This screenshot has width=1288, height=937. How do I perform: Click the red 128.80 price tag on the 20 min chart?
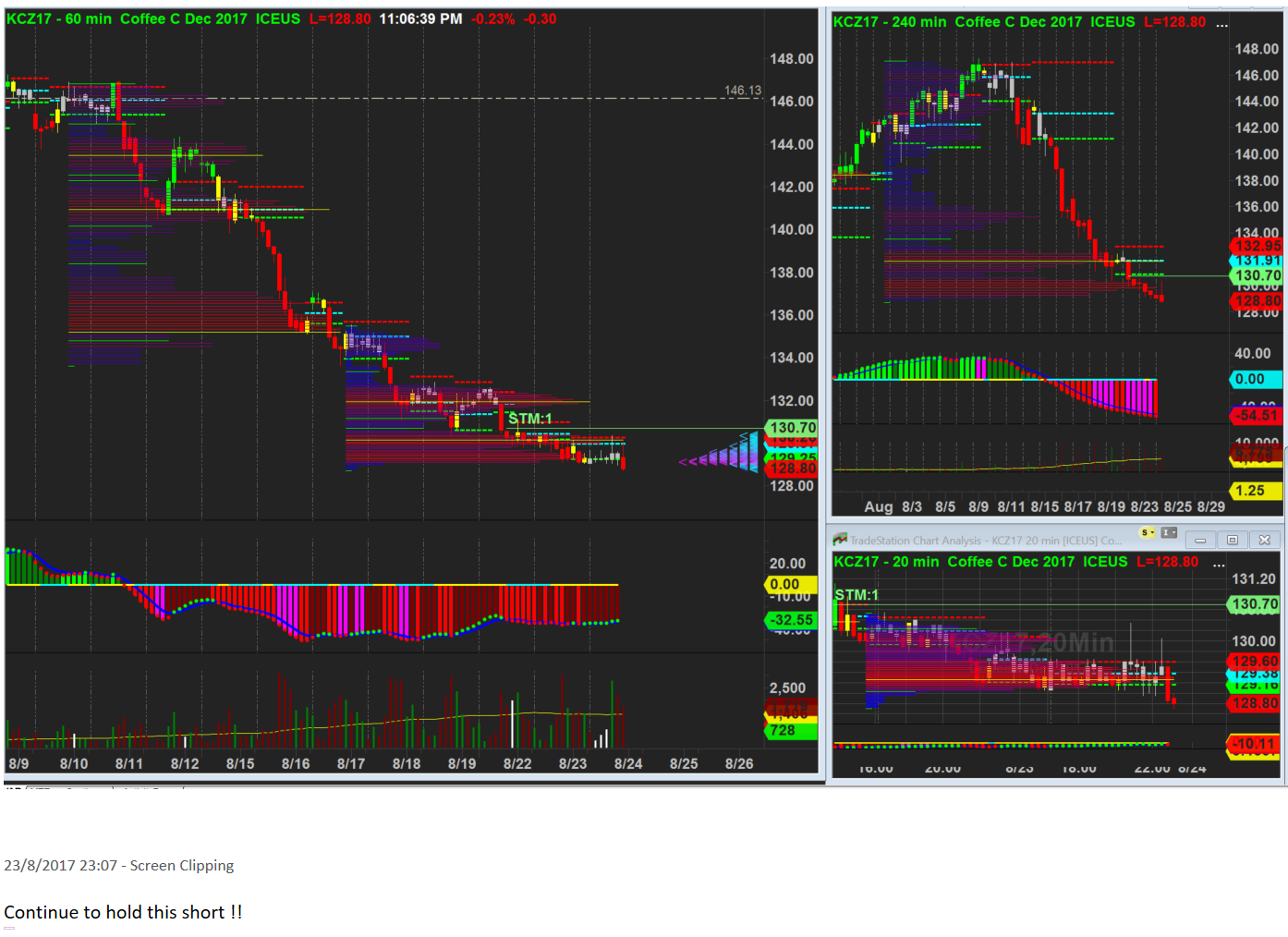tap(1255, 703)
